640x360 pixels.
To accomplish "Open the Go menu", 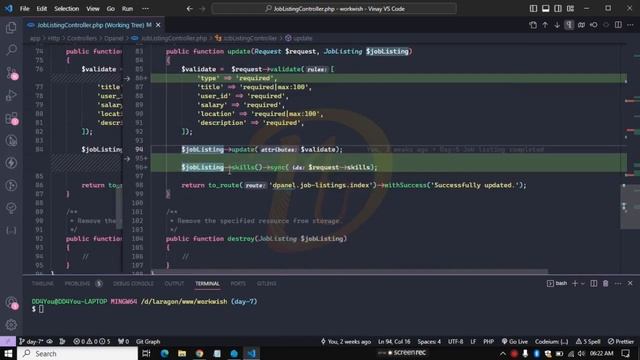I will click(x=111, y=9).
